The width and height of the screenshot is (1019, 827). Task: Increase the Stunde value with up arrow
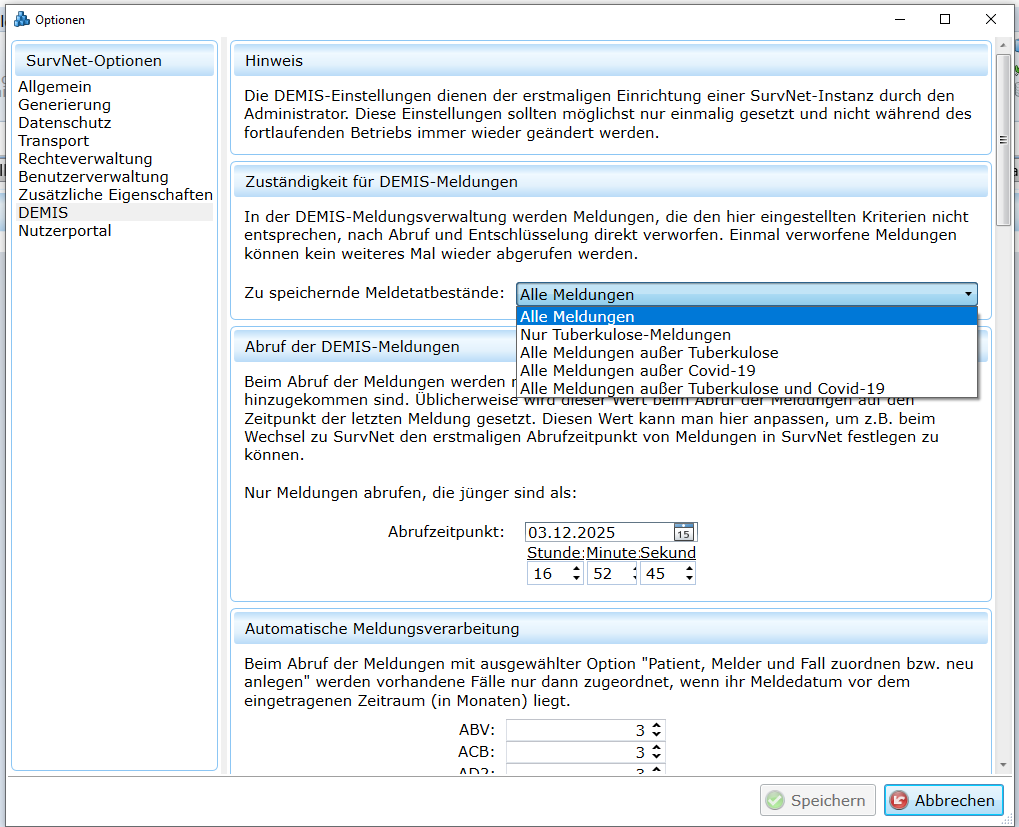click(x=576, y=569)
